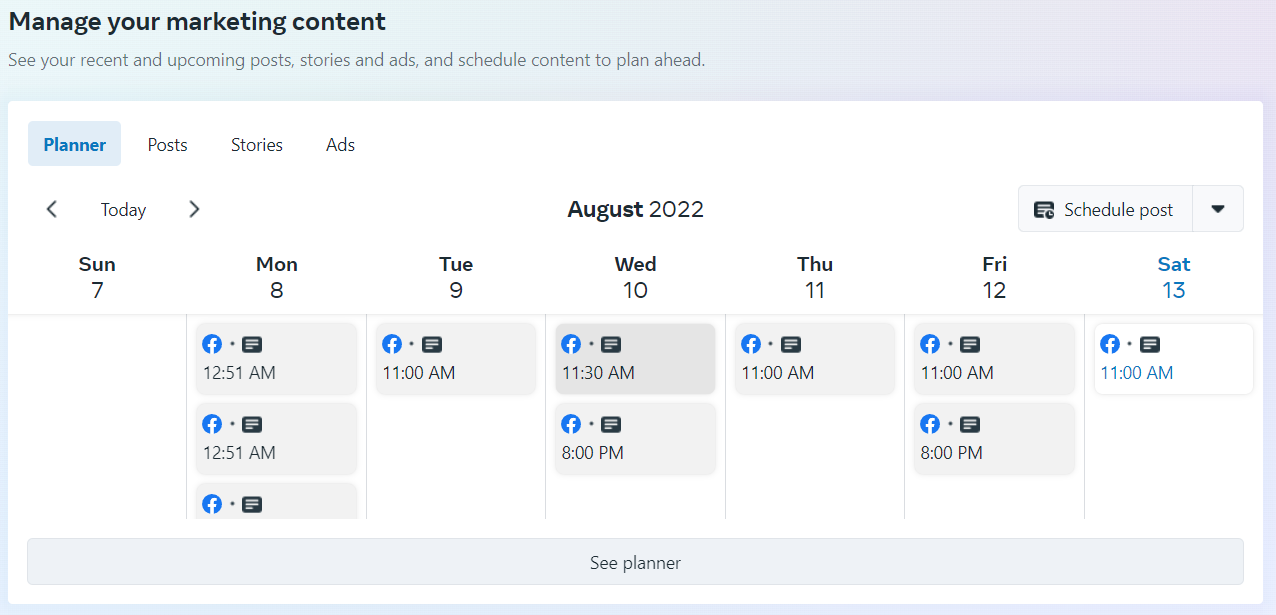This screenshot has height=615, width=1276.
Task: Select Saturday 13 column header
Action: pyautogui.click(x=1173, y=277)
